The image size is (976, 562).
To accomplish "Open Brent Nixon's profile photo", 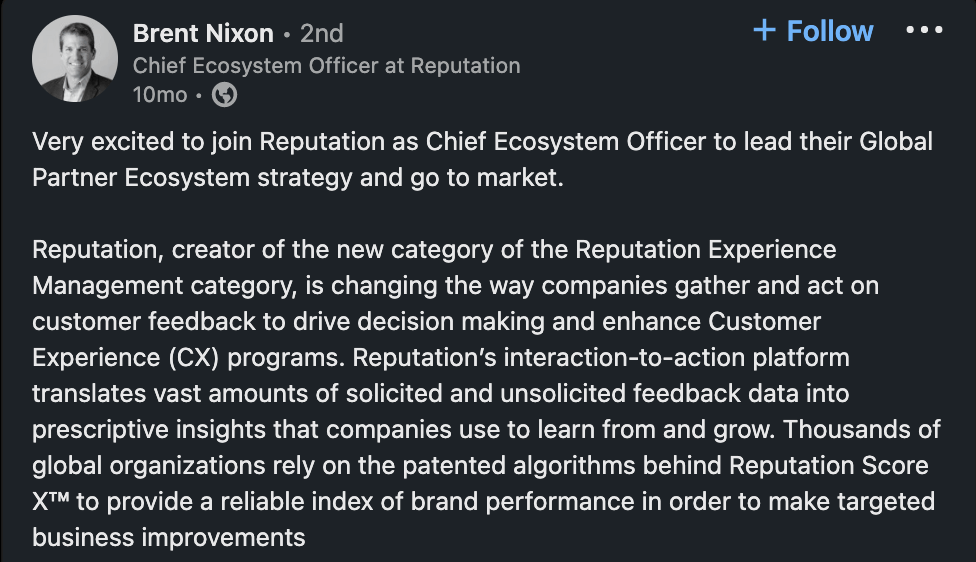I will click(x=75, y=59).
